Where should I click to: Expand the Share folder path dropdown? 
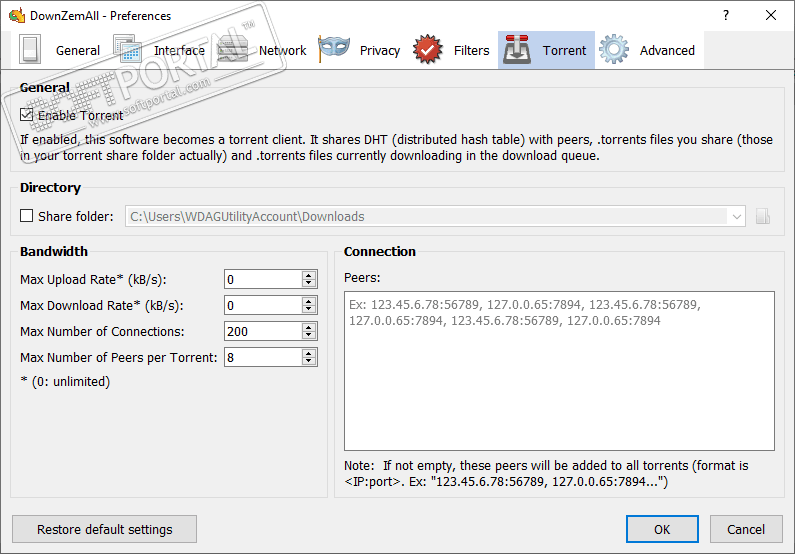(x=736, y=217)
